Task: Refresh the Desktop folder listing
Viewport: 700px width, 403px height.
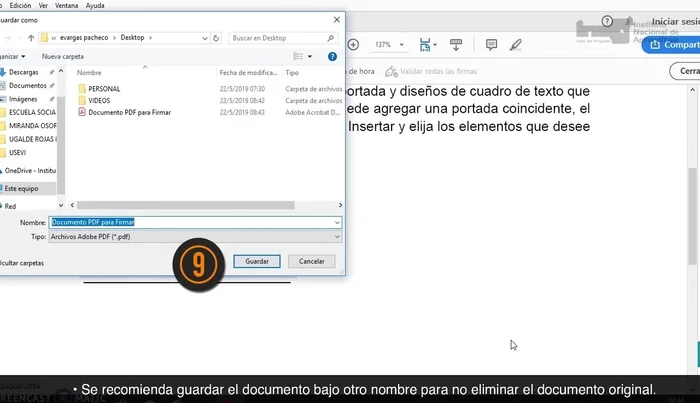Action: pos(216,38)
